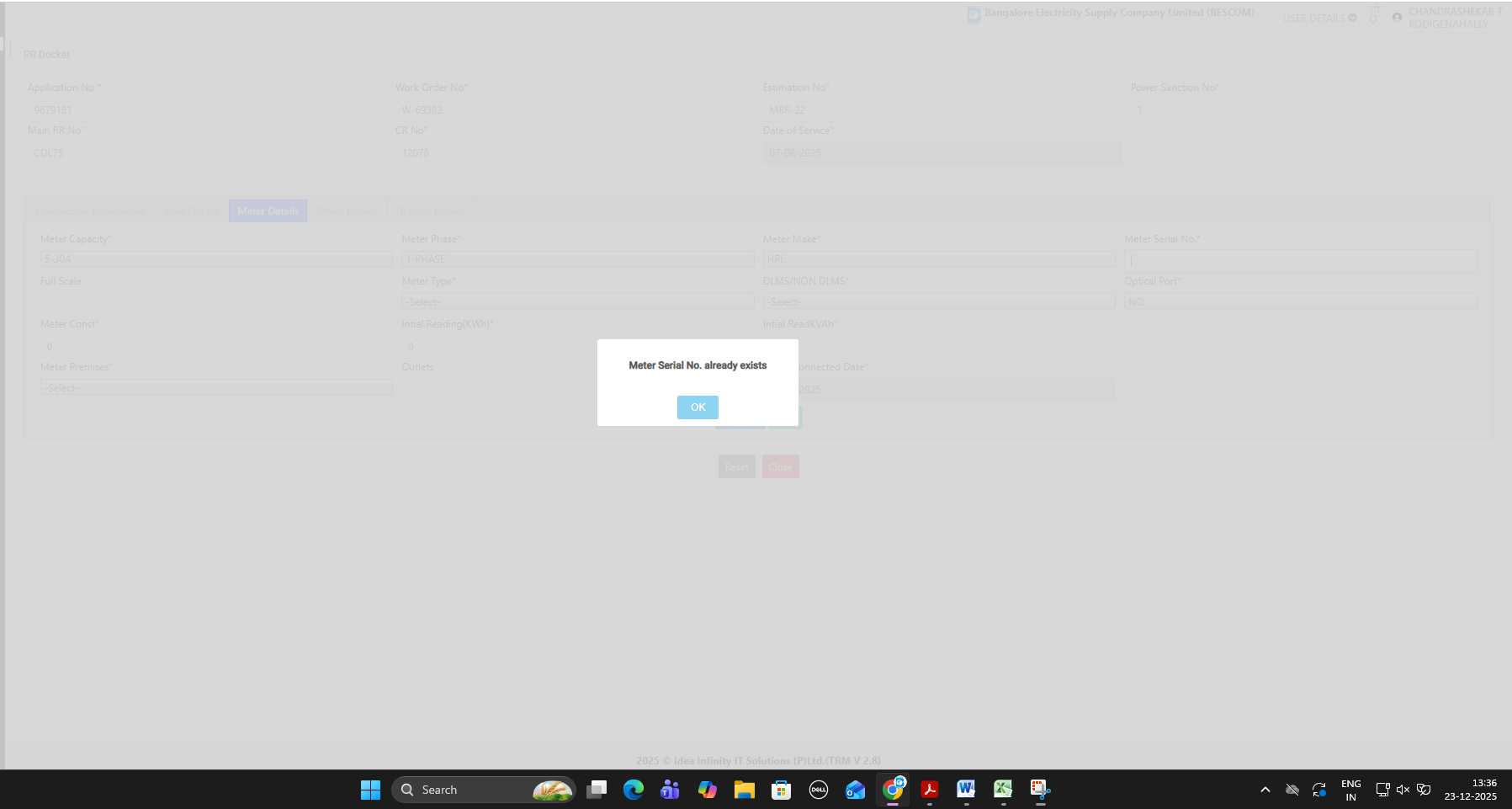
Task: Click the Power Sanction No field
Action: (x=1310, y=110)
